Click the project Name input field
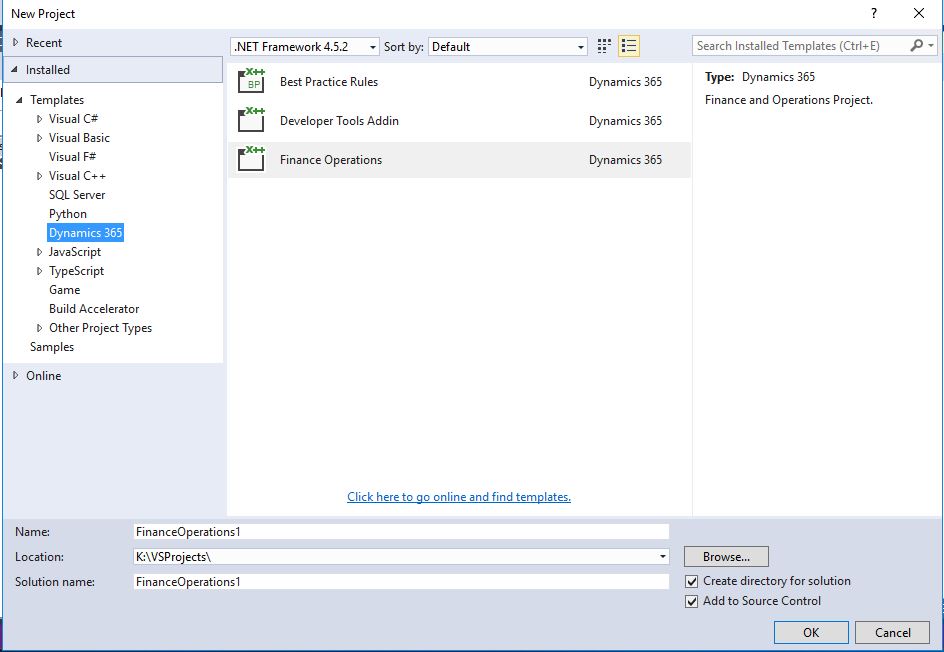The height and width of the screenshot is (652, 944). (x=401, y=532)
